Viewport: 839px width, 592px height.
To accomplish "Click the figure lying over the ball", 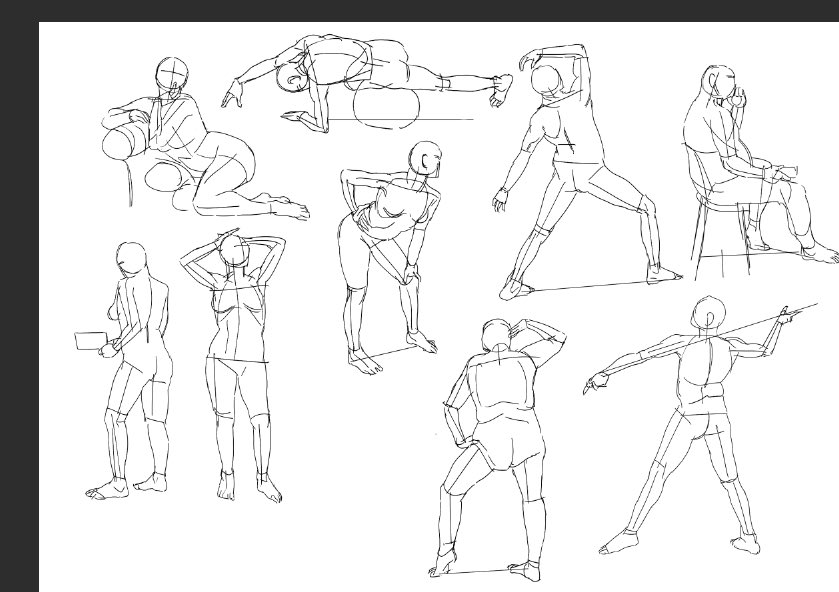I will coord(367,84).
